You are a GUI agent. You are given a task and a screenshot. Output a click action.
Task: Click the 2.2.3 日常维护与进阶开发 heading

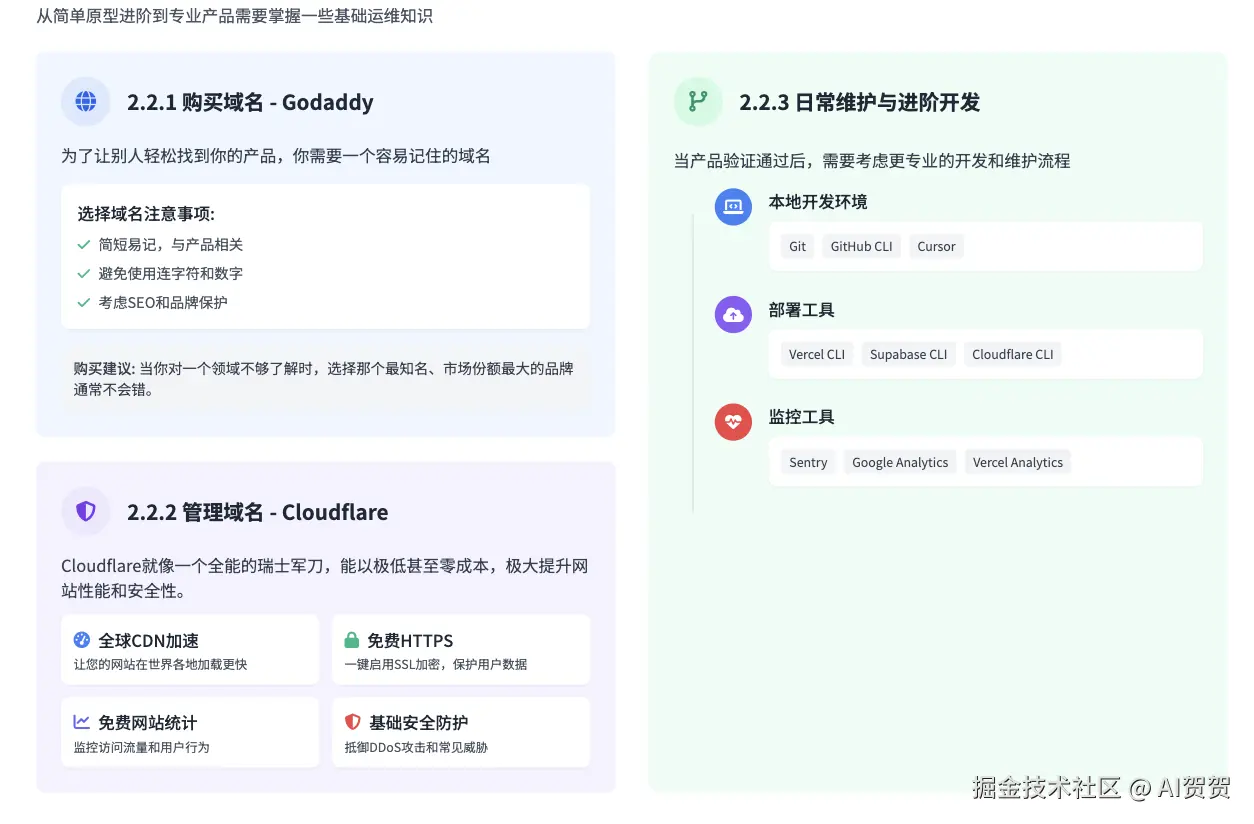click(x=859, y=102)
